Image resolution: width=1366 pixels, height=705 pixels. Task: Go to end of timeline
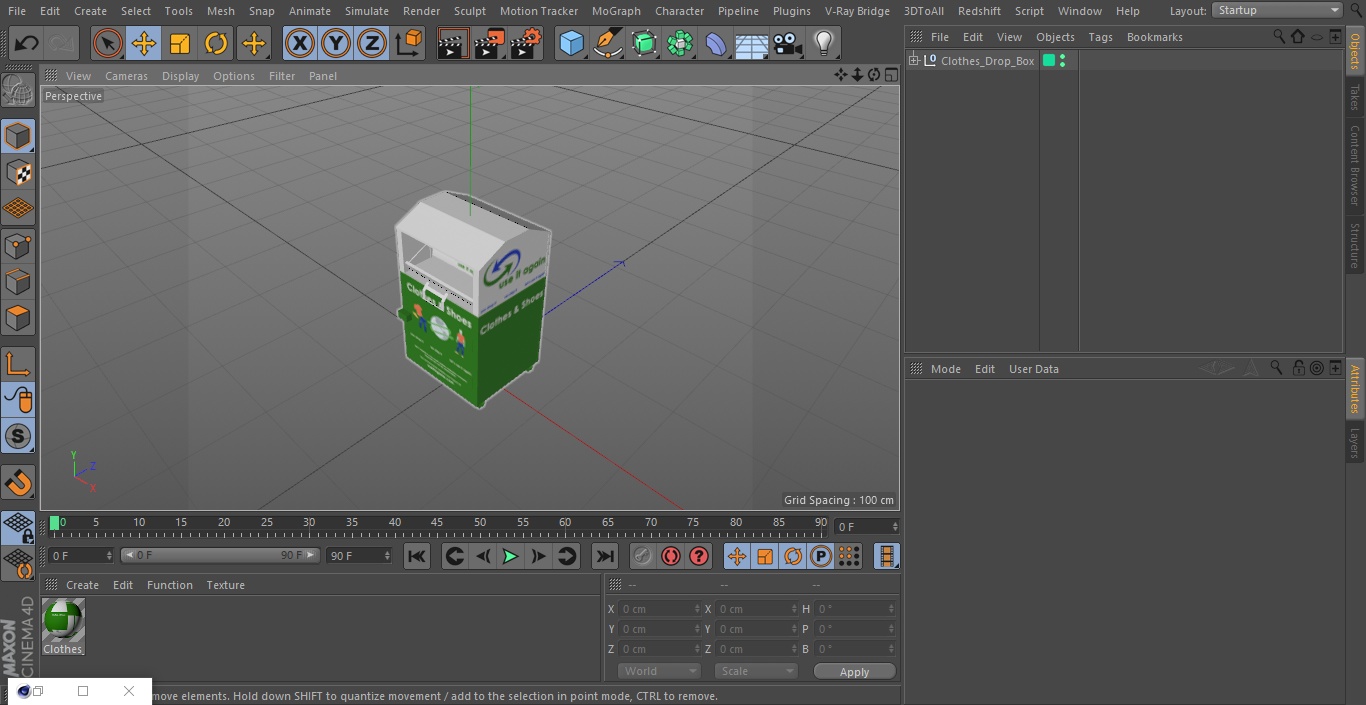pyautogui.click(x=605, y=556)
